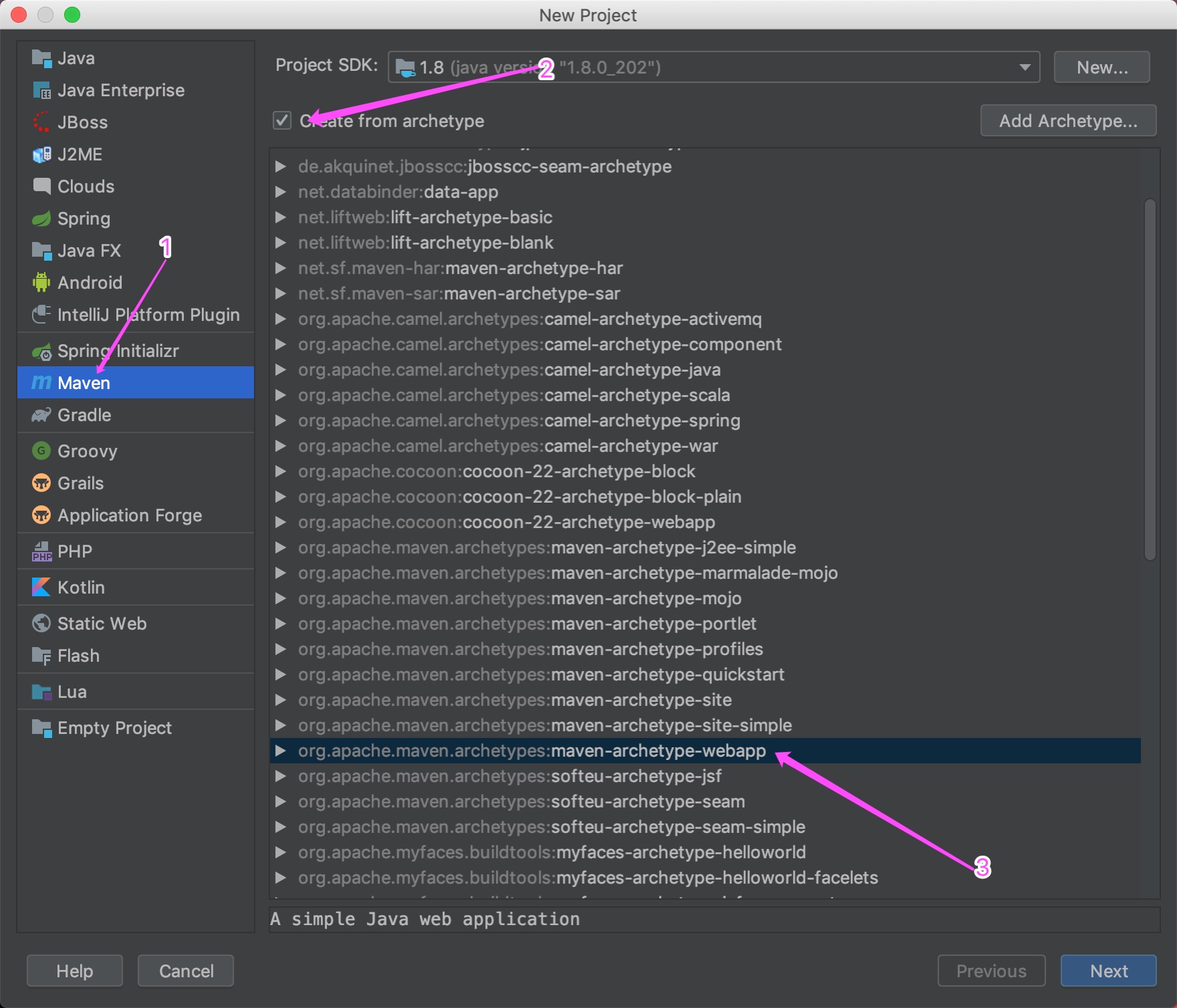The width and height of the screenshot is (1177, 1008).
Task: Toggle Create from archetype checkbox
Action: click(282, 121)
